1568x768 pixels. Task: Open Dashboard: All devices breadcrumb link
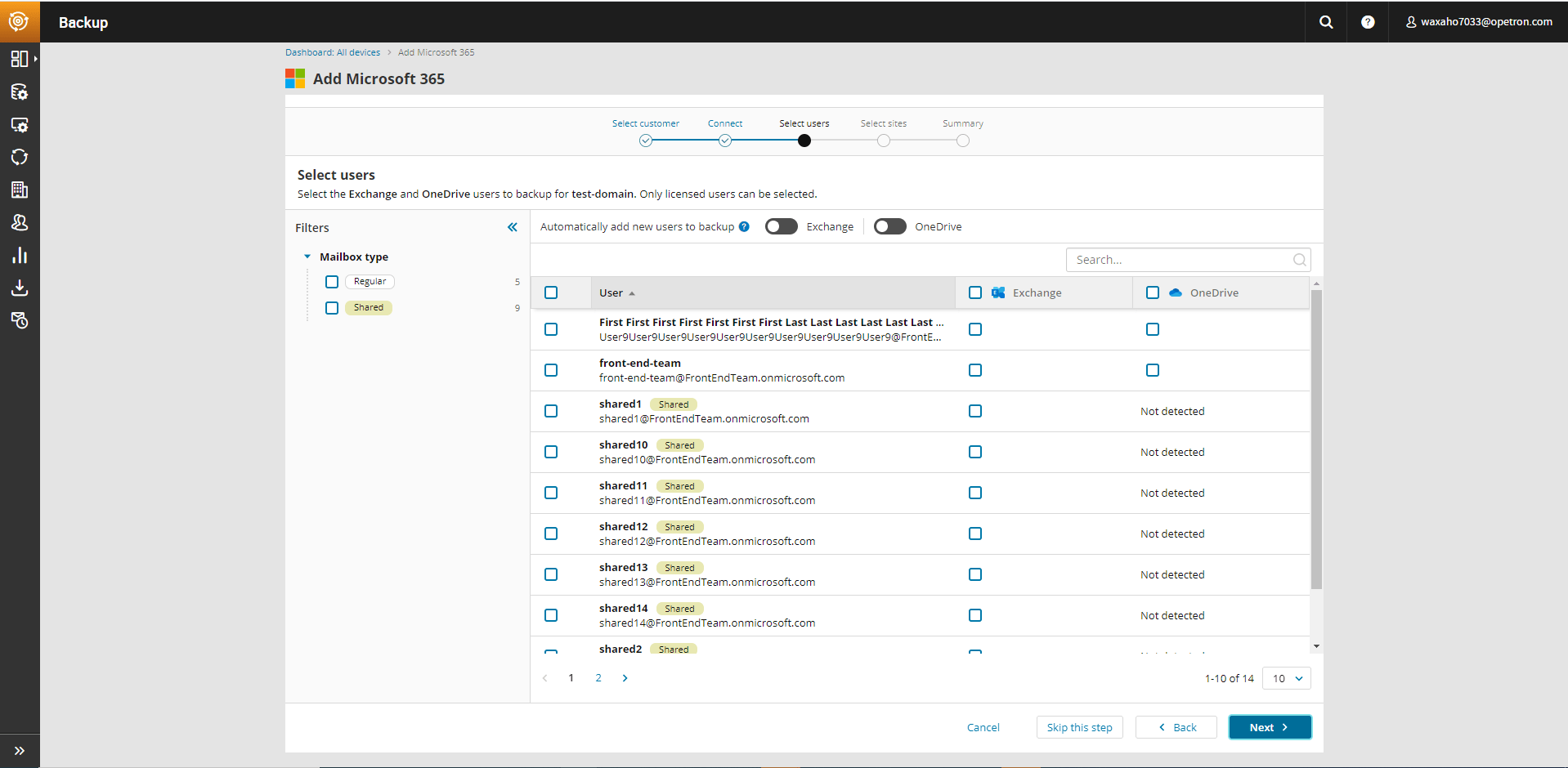pos(333,52)
